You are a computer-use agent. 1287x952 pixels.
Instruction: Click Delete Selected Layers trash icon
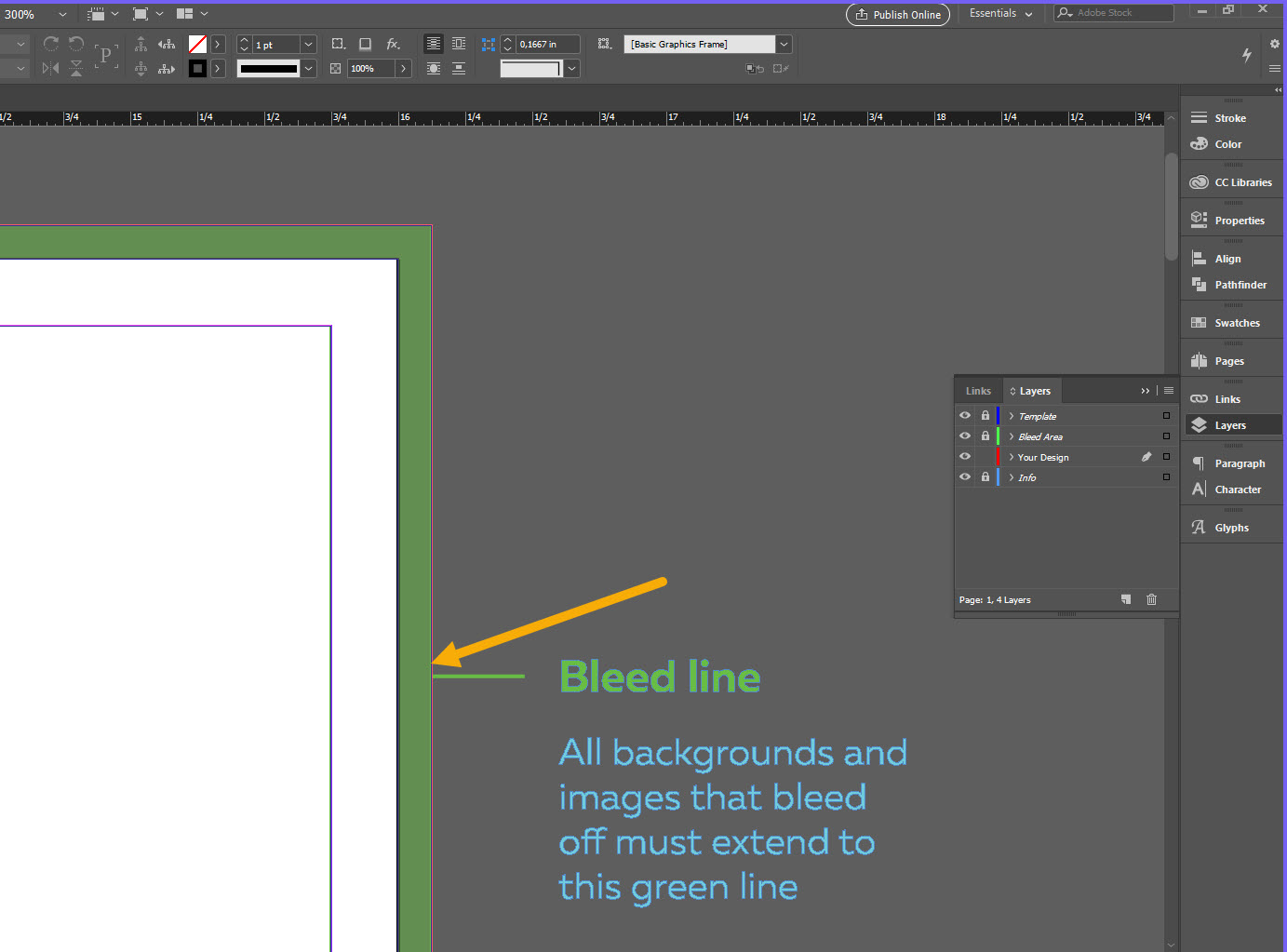(x=1151, y=599)
